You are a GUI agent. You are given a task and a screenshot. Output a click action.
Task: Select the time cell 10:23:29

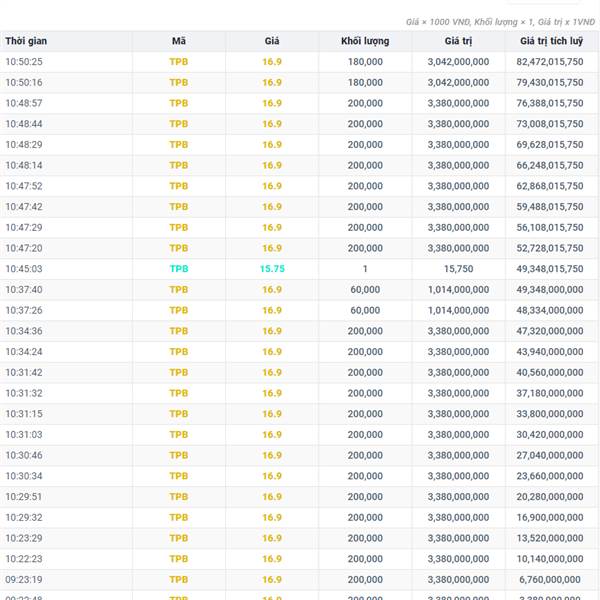tap(24, 538)
